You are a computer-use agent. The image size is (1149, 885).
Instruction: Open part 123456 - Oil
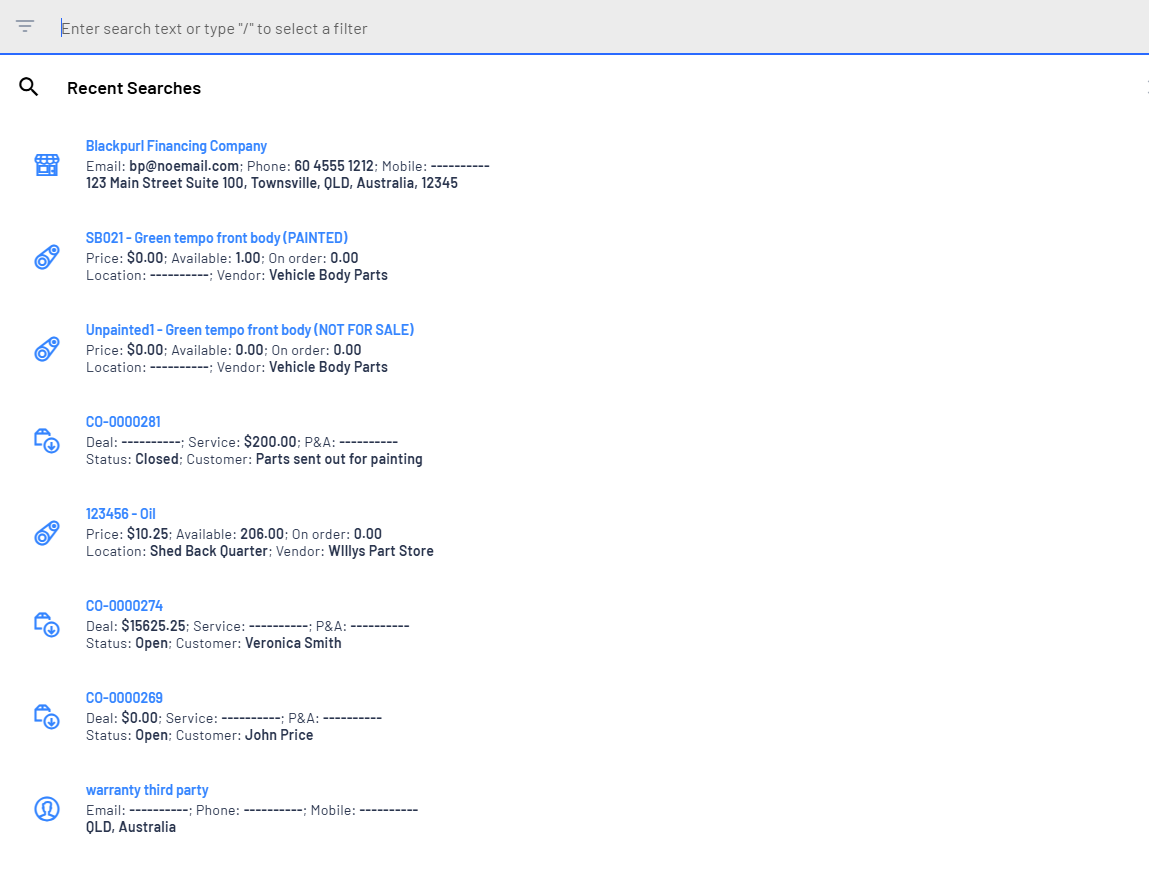(x=121, y=514)
